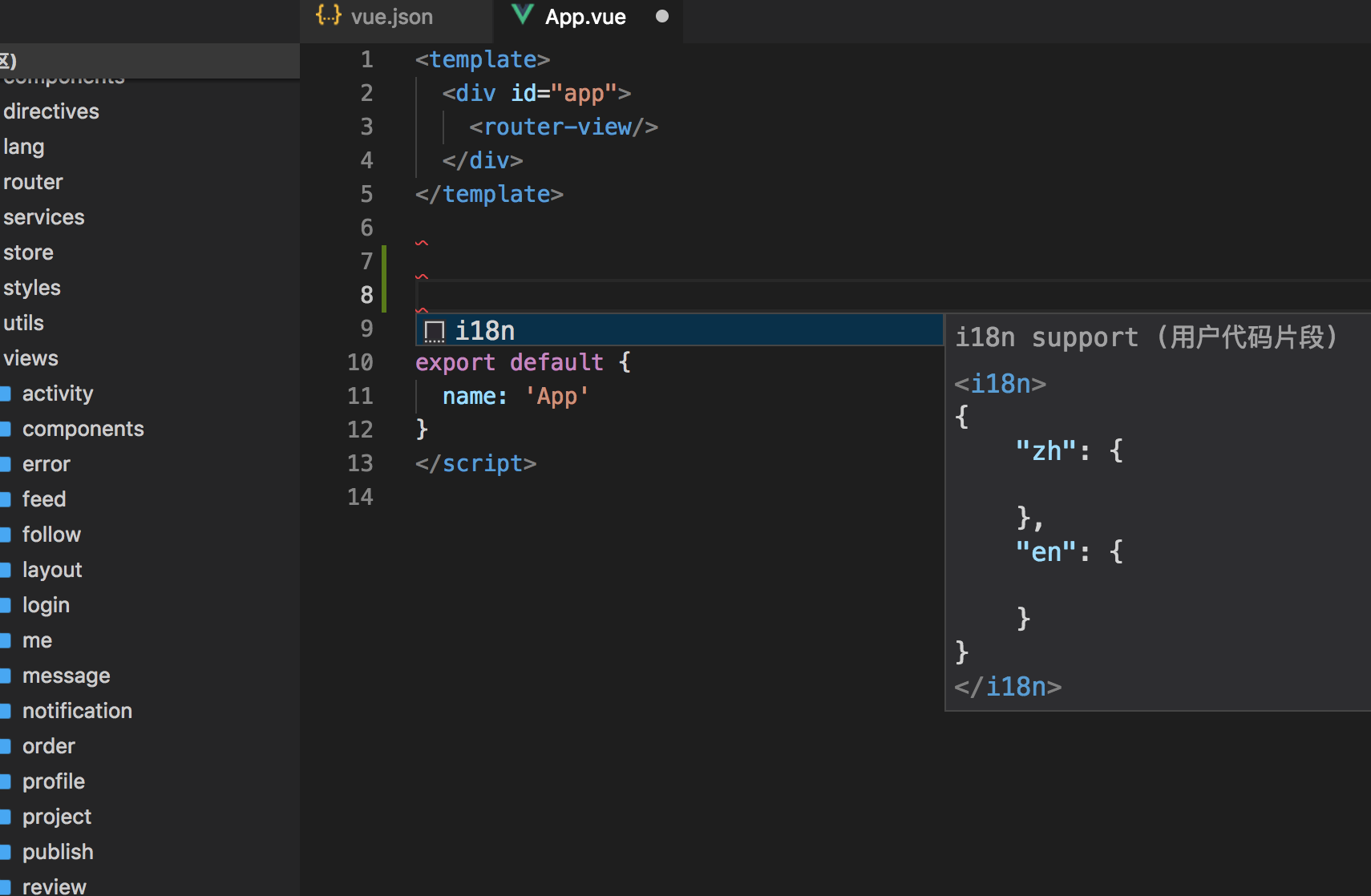Expand the router folder
1371x896 pixels.
tap(33, 181)
